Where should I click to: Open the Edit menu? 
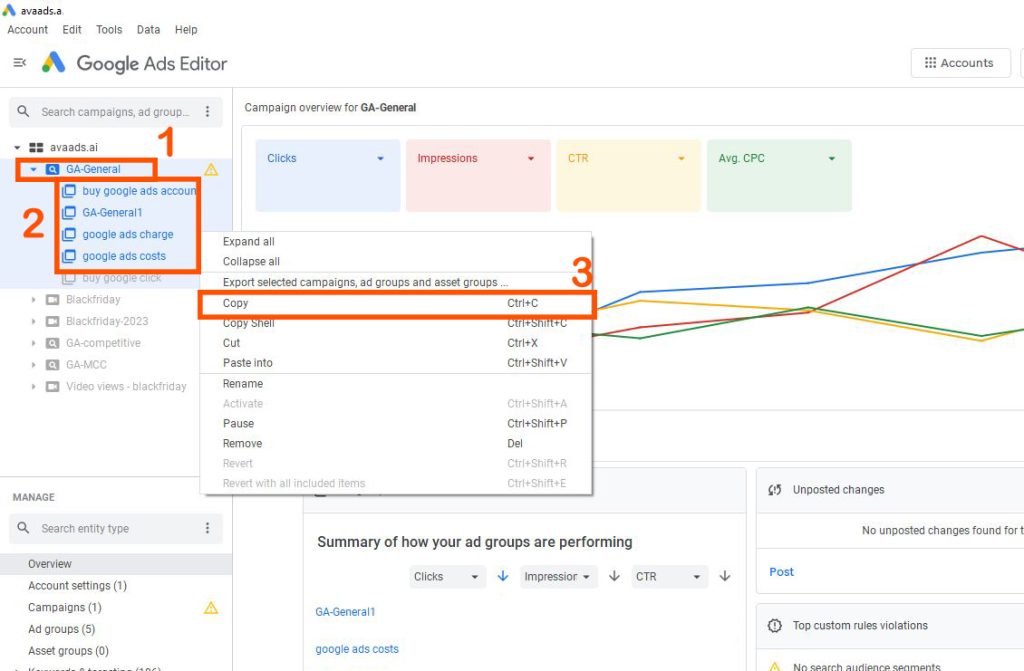pyautogui.click(x=72, y=29)
